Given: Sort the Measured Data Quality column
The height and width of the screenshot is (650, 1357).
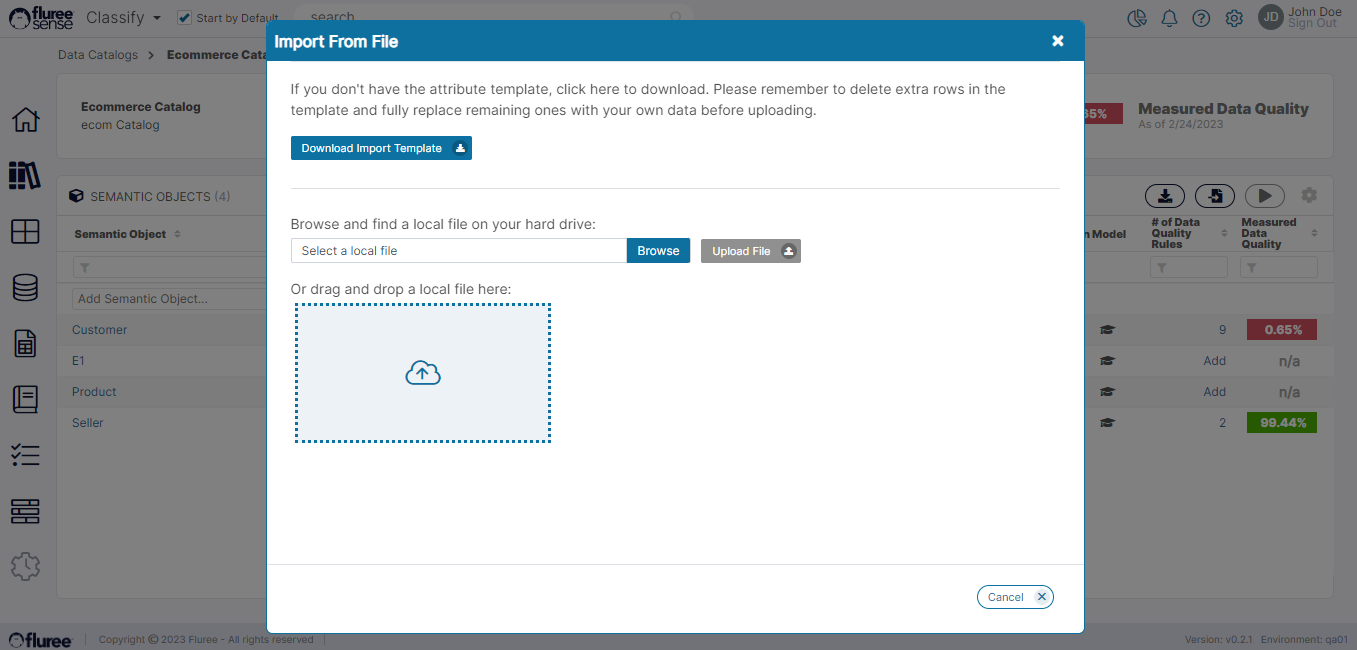Looking at the screenshot, I should tap(1314, 234).
